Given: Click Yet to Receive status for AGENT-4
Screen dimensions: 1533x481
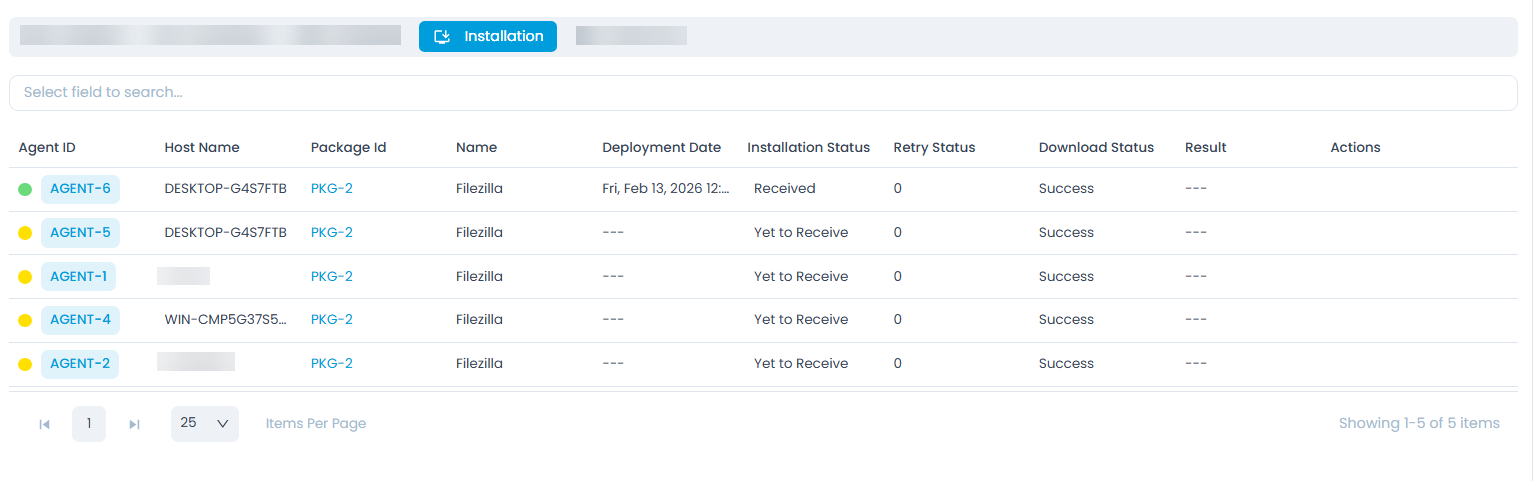Looking at the screenshot, I should 801,320.
